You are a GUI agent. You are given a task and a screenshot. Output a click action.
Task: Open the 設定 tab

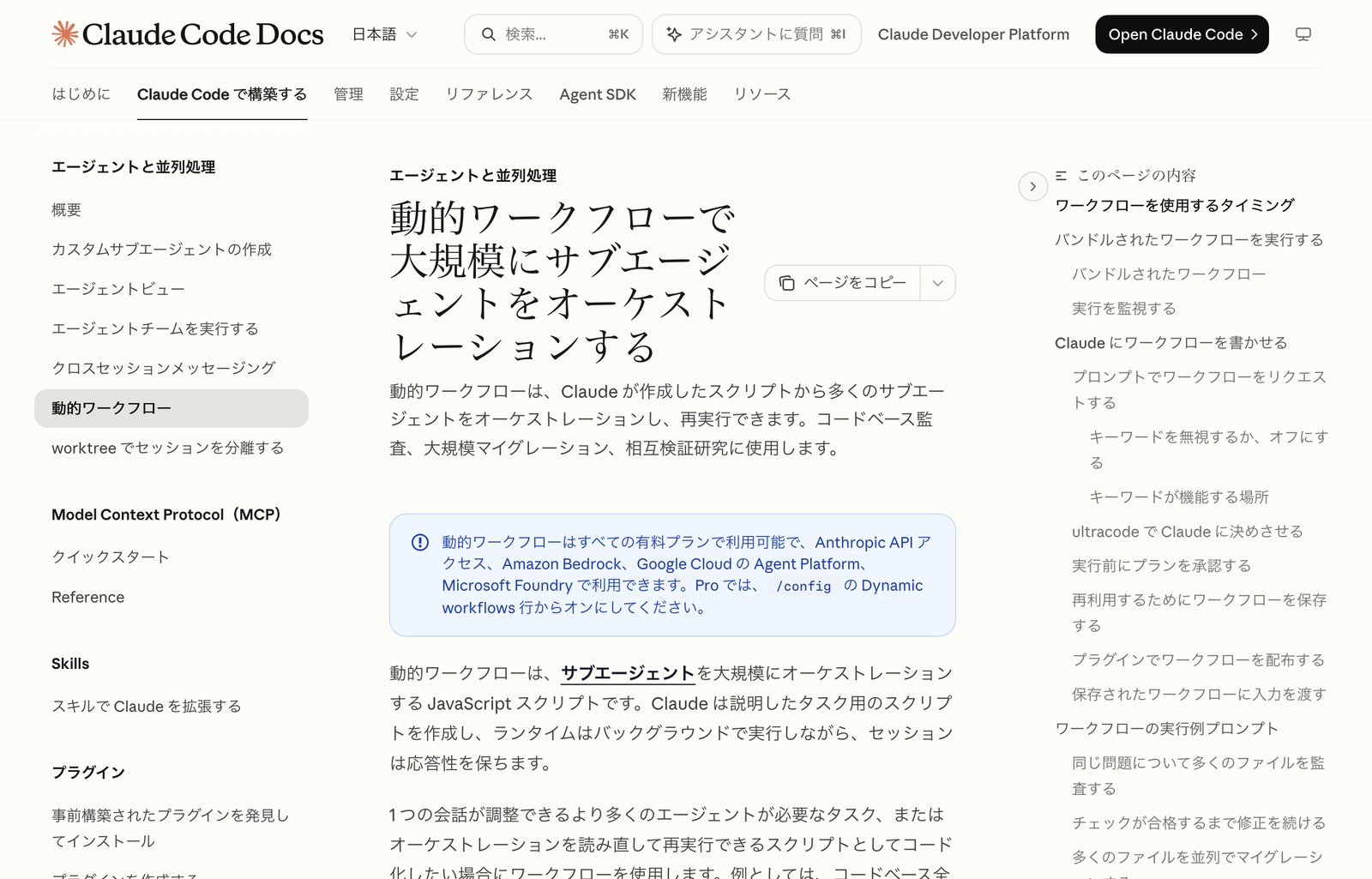(404, 94)
